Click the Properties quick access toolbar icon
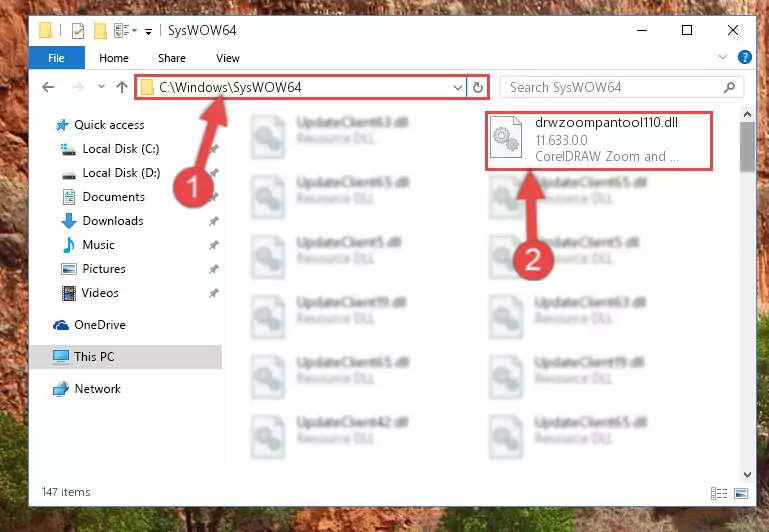The image size is (769, 532). tap(77, 31)
